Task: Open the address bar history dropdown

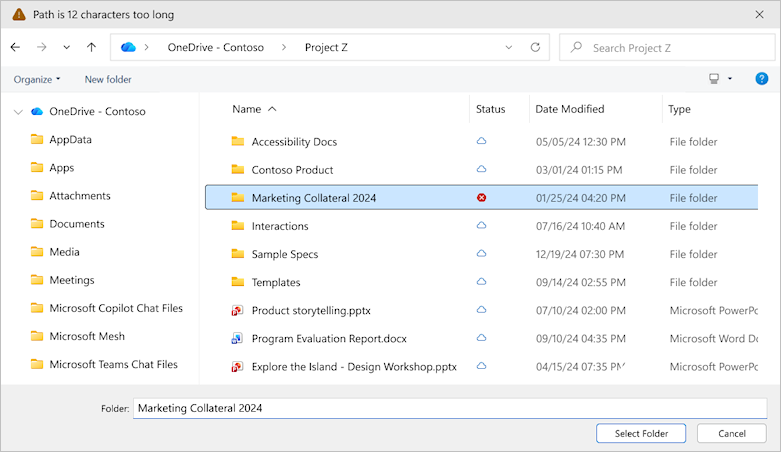Action: coord(509,47)
